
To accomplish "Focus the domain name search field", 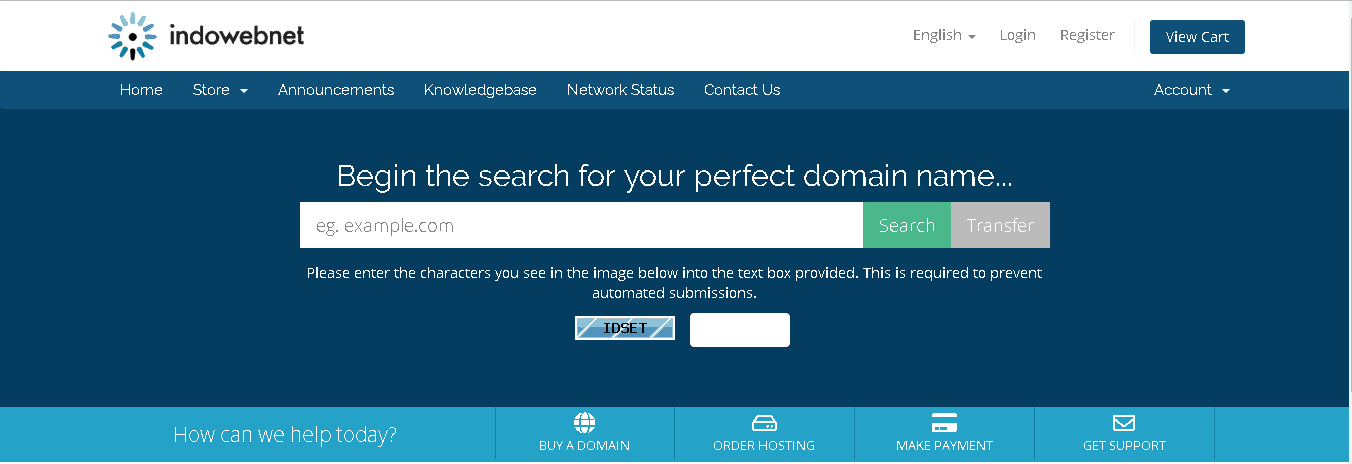I will pyautogui.click(x=581, y=225).
